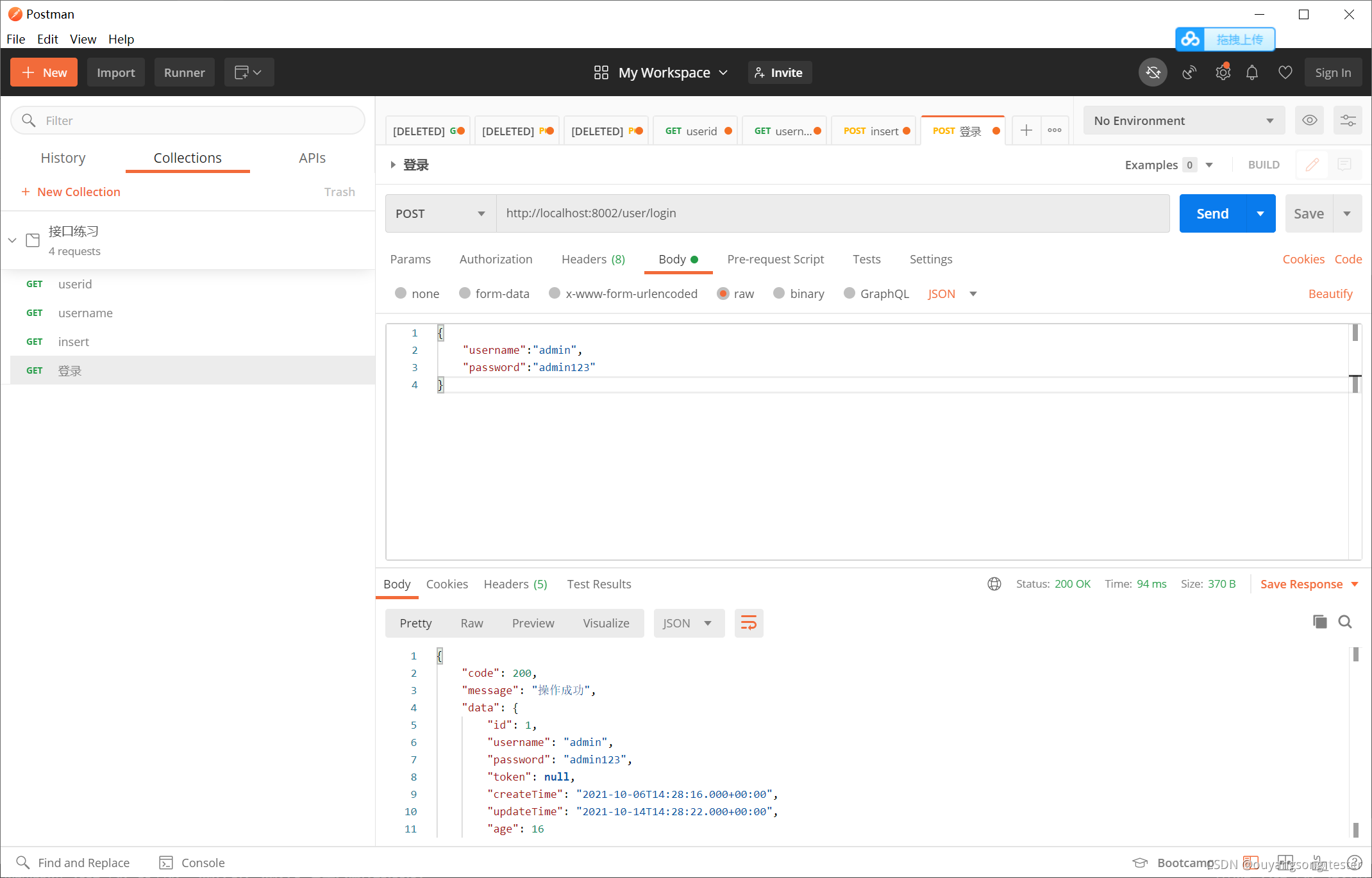Switch to the Headers (8) request tab

coord(593,259)
